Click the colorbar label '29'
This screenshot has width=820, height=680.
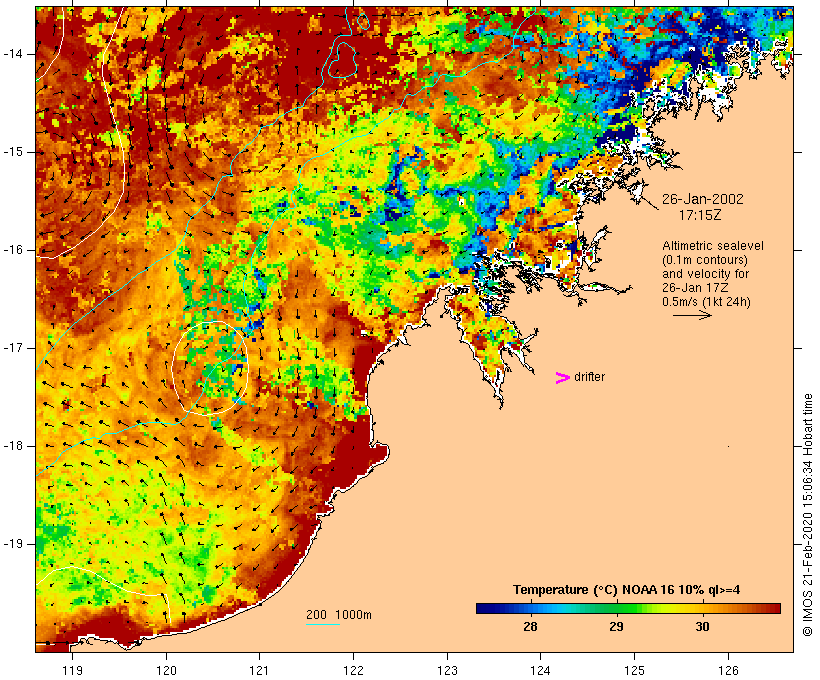(617, 626)
